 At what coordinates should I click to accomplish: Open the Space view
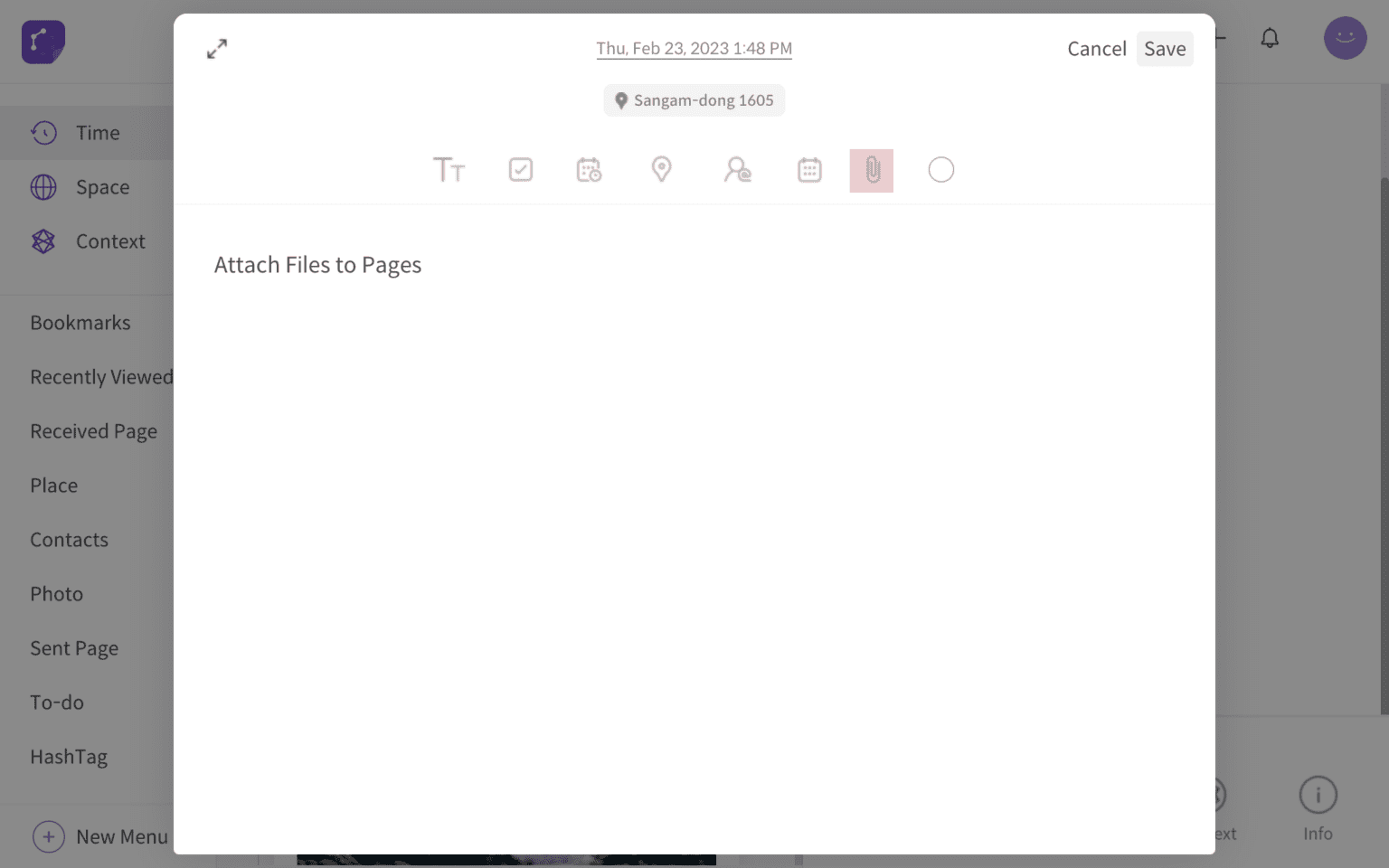pyautogui.click(x=87, y=187)
